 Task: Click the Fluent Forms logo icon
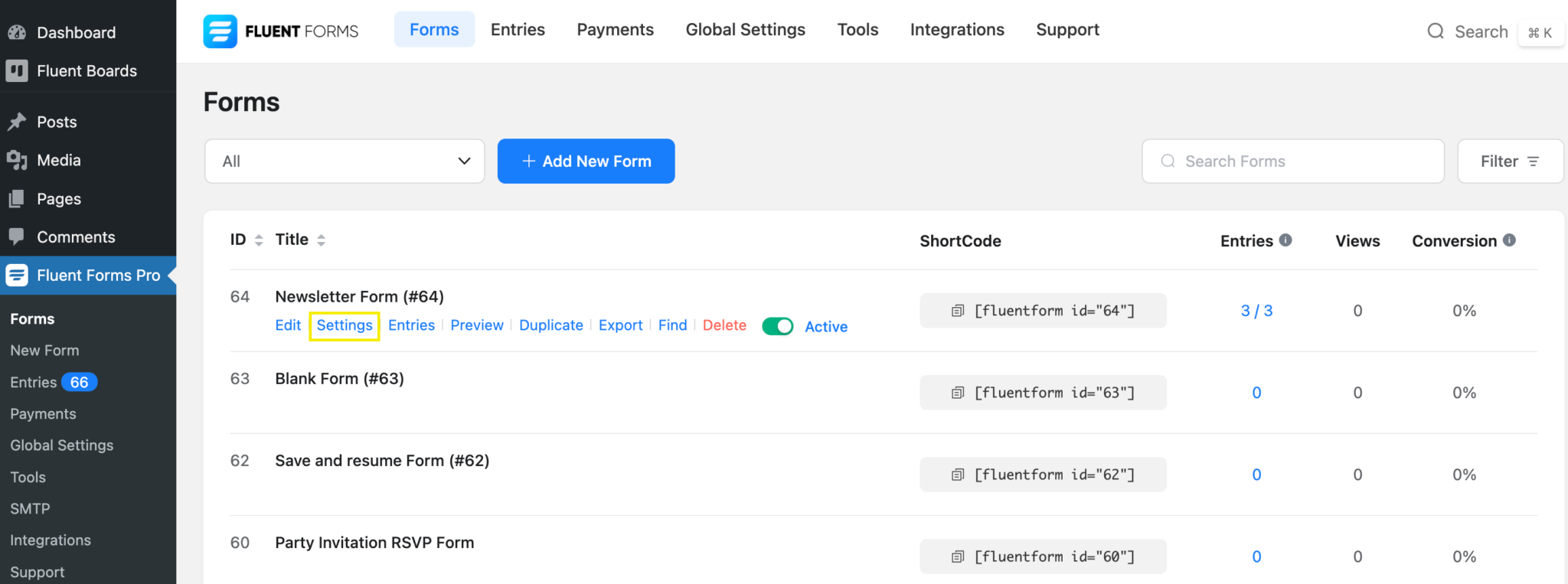pos(220,31)
